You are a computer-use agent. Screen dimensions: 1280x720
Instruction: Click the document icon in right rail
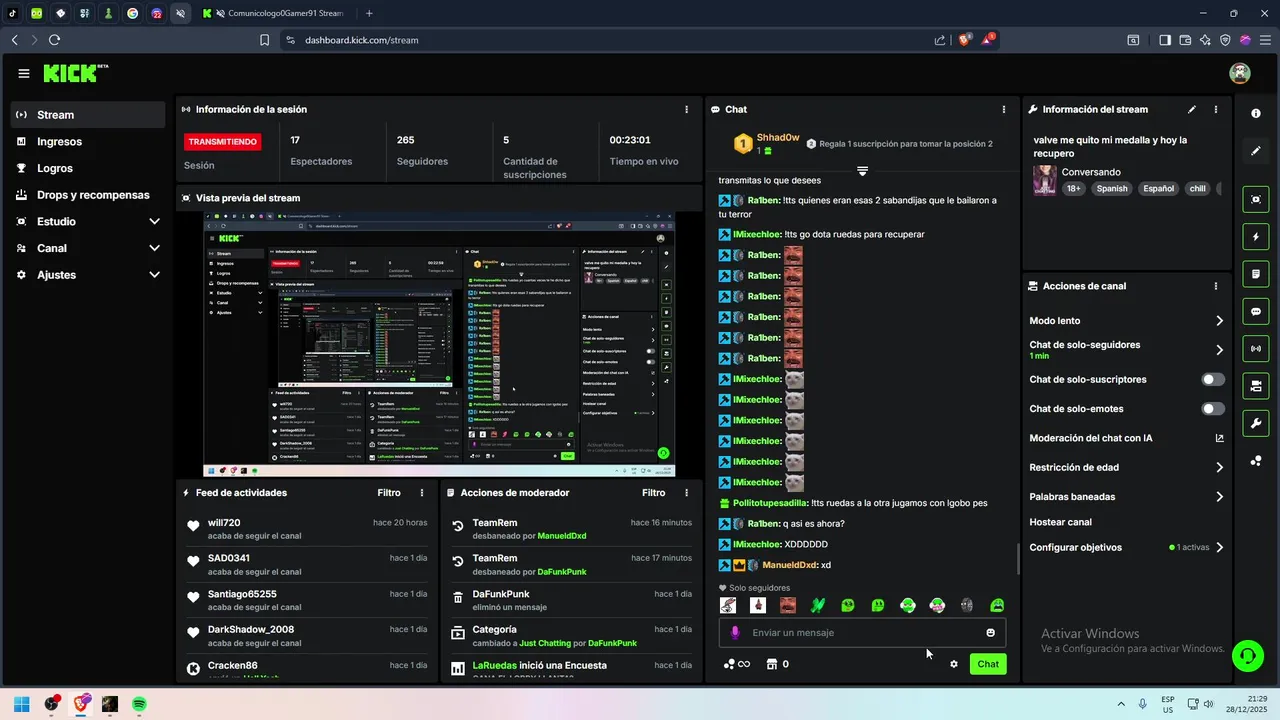click(1256, 273)
